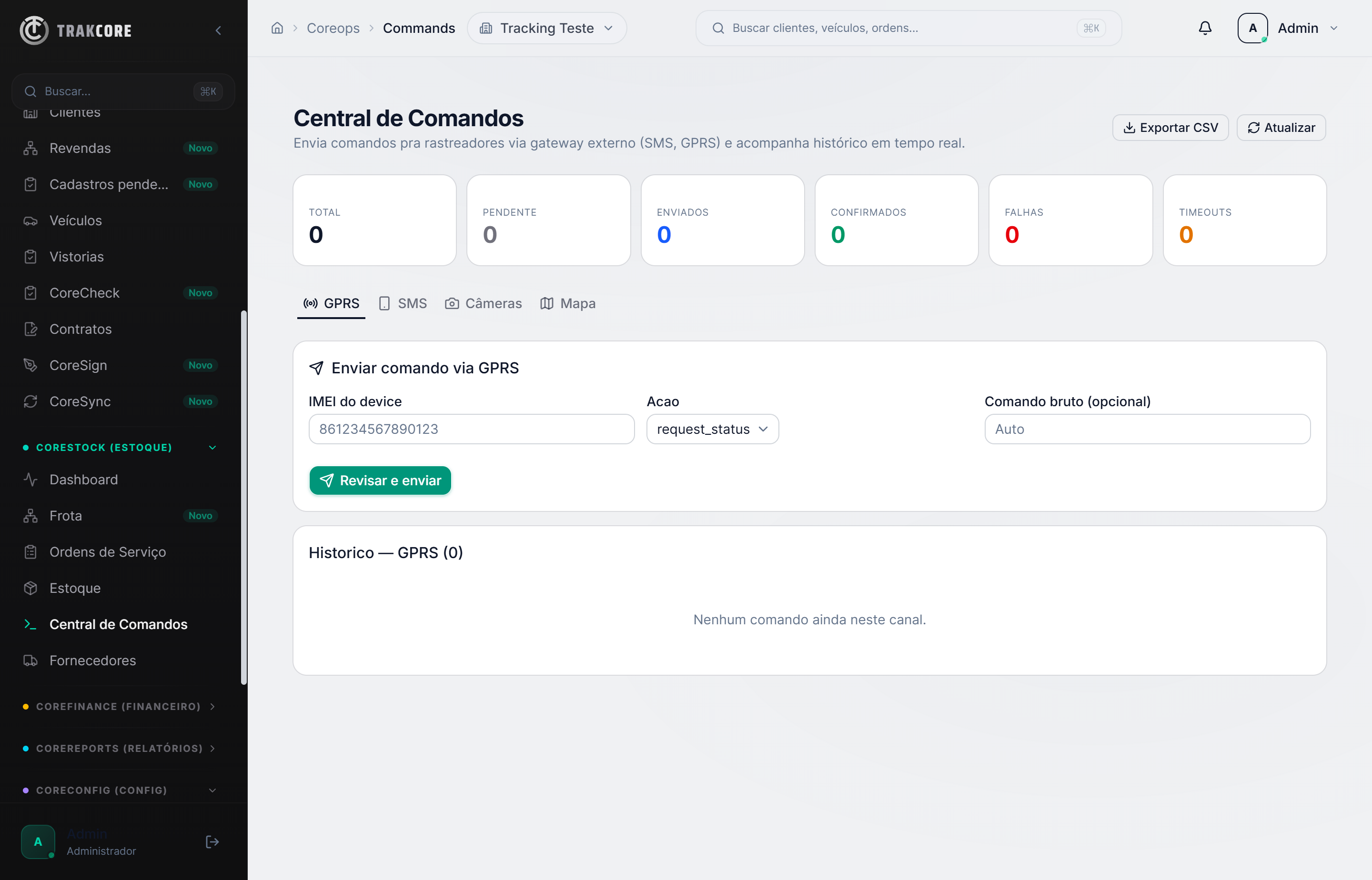1372x880 pixels.
Task: Click the Central de Comandos terminal icon
Action: coord(31,624)
